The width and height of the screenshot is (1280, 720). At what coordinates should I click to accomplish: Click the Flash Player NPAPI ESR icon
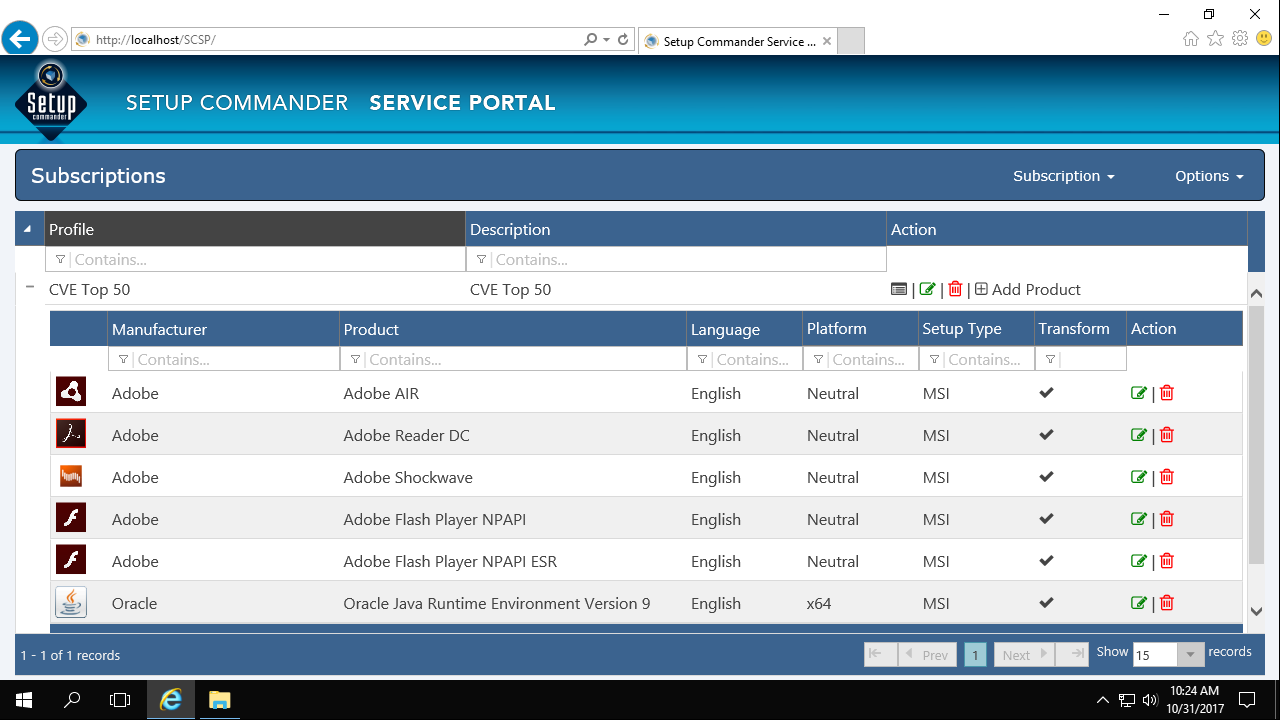(71, 560)
